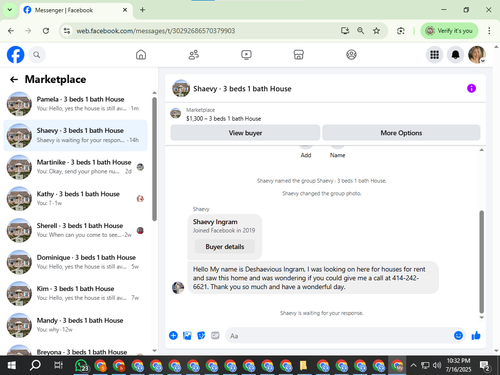
Task: Click the More Options button
Action: tap(401, 133)
